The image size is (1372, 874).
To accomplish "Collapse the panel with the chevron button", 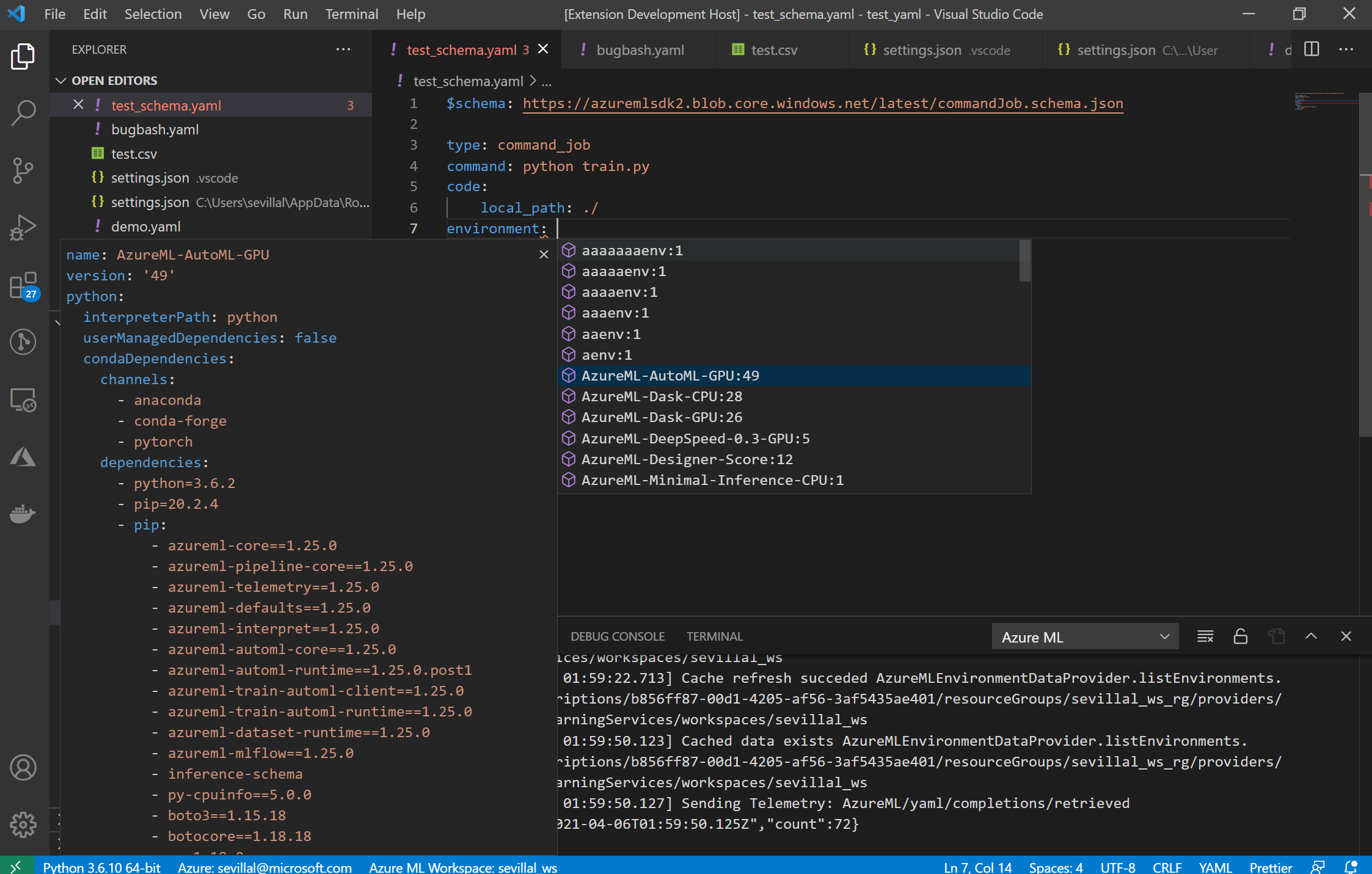I will 1310,636.
